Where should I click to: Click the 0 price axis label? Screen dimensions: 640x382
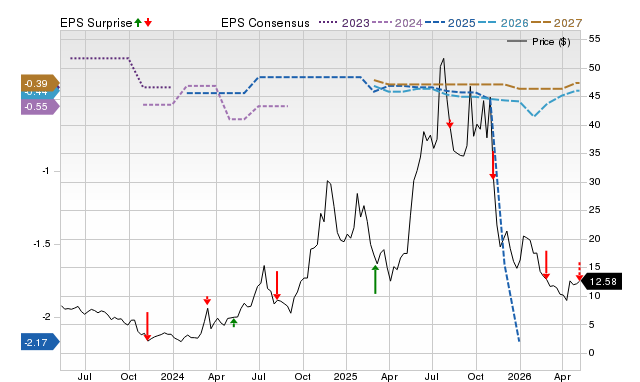[591, 353]
